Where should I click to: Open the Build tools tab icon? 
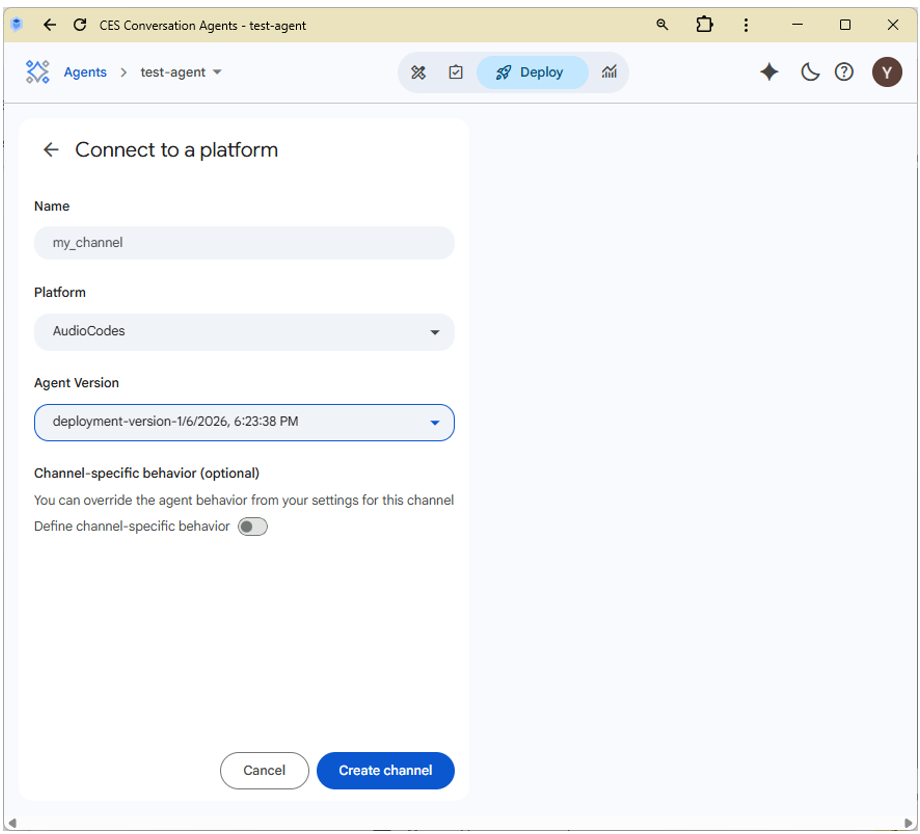coord(419,72)
